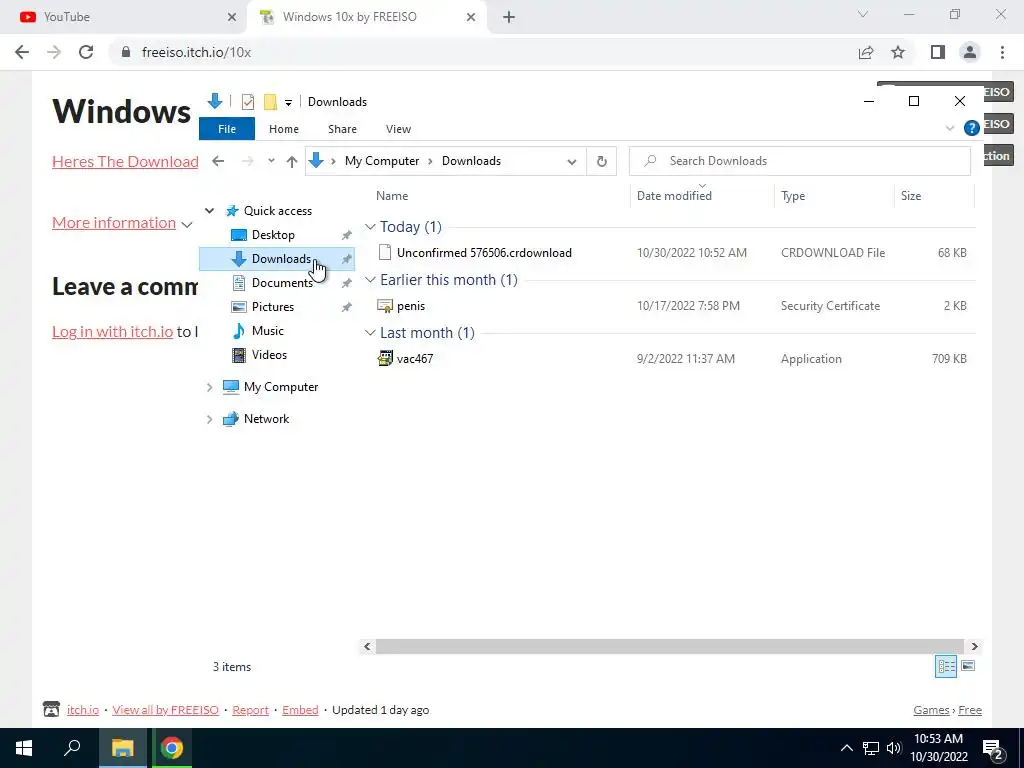The height and width of the screenshot is (768, 1024).
Task: Collapse the Quick access tree node
Action: point(209,210)
